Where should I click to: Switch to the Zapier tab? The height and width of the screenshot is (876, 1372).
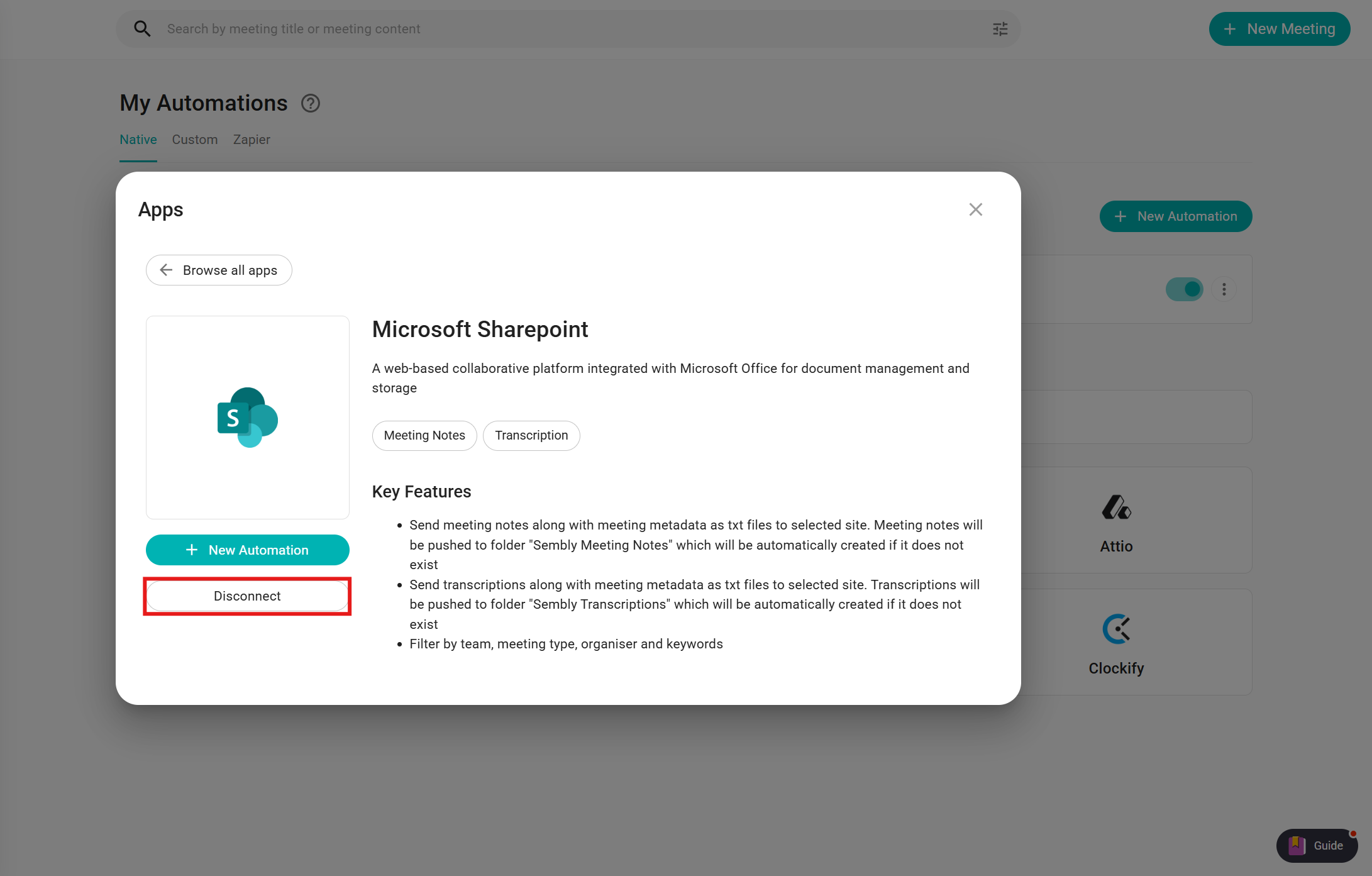click(252, 140)
